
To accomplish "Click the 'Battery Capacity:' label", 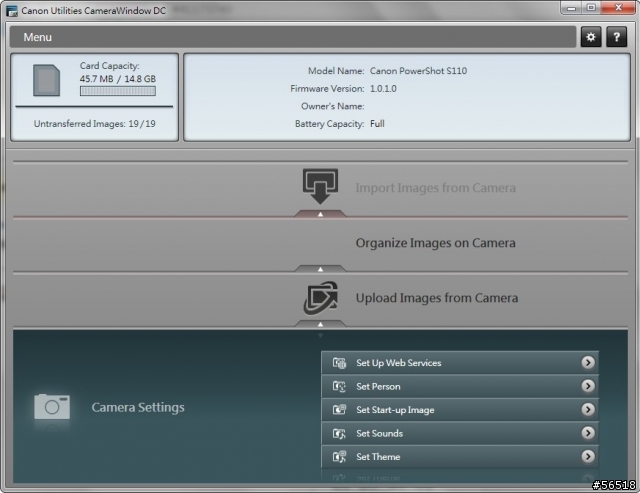I will (329, 124).
